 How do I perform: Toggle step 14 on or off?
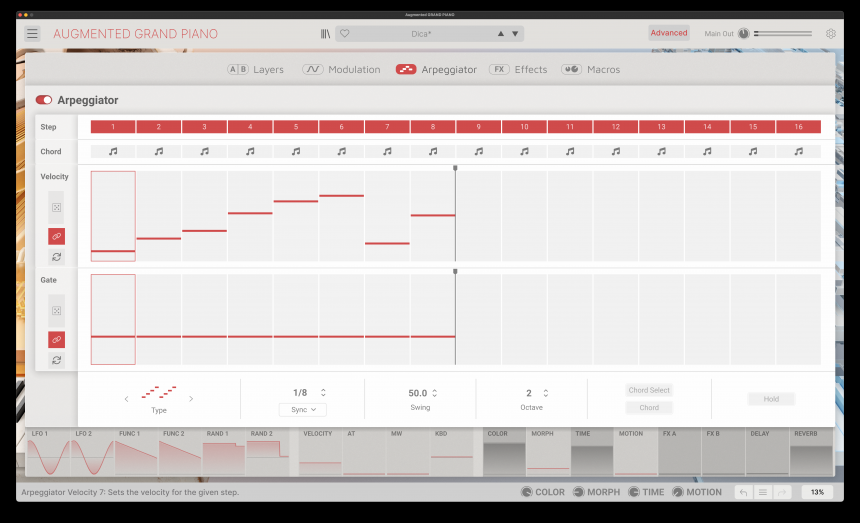coord(708,127)
